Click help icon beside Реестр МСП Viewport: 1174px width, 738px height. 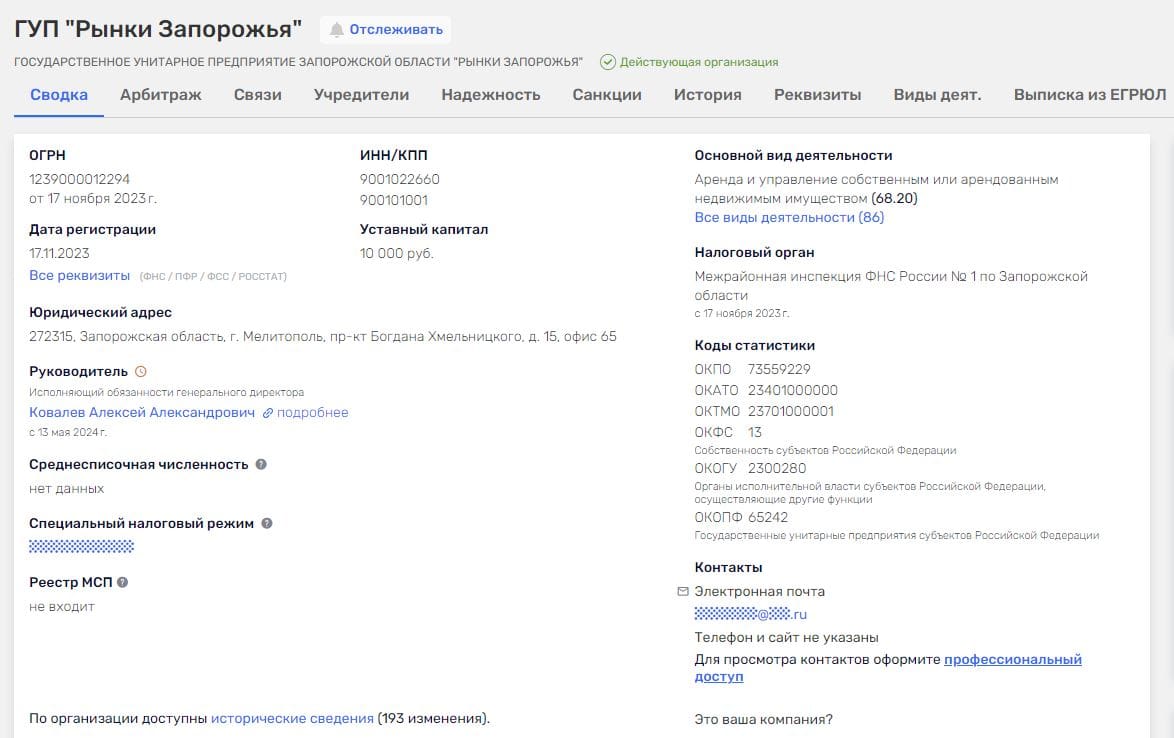click(122, 582)
